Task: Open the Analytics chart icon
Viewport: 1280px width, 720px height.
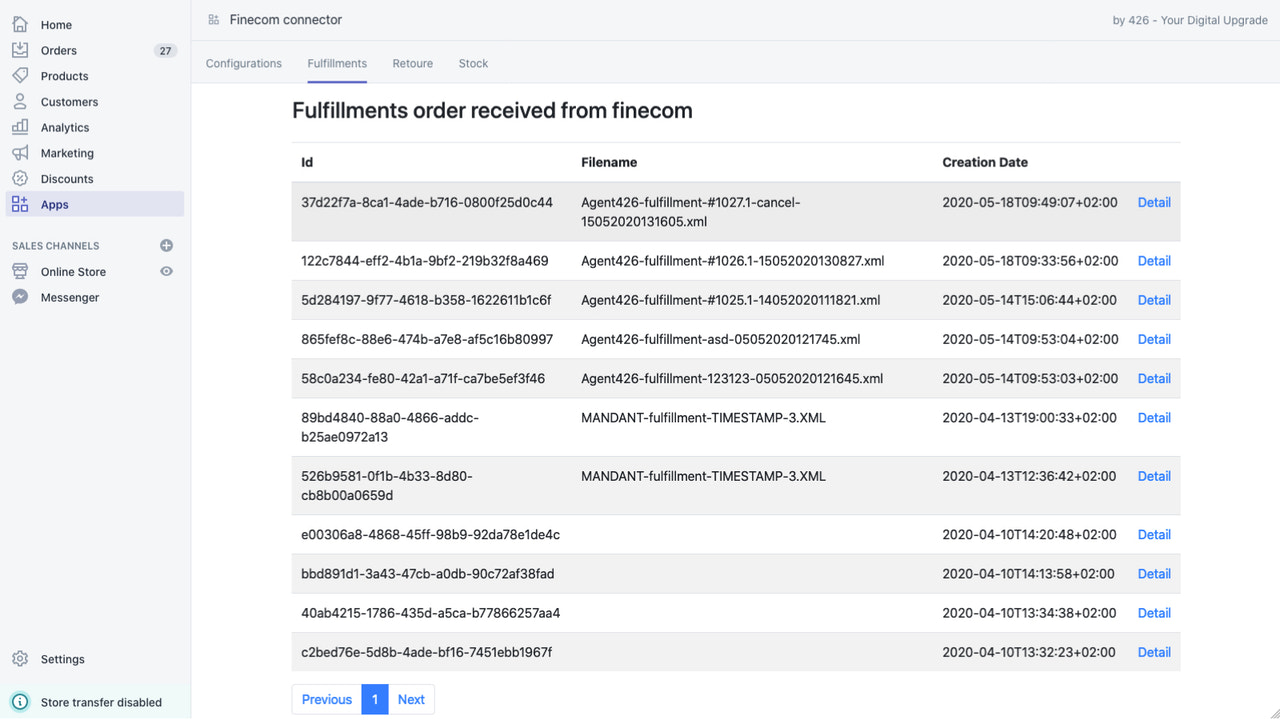Action: pos(22,127)
